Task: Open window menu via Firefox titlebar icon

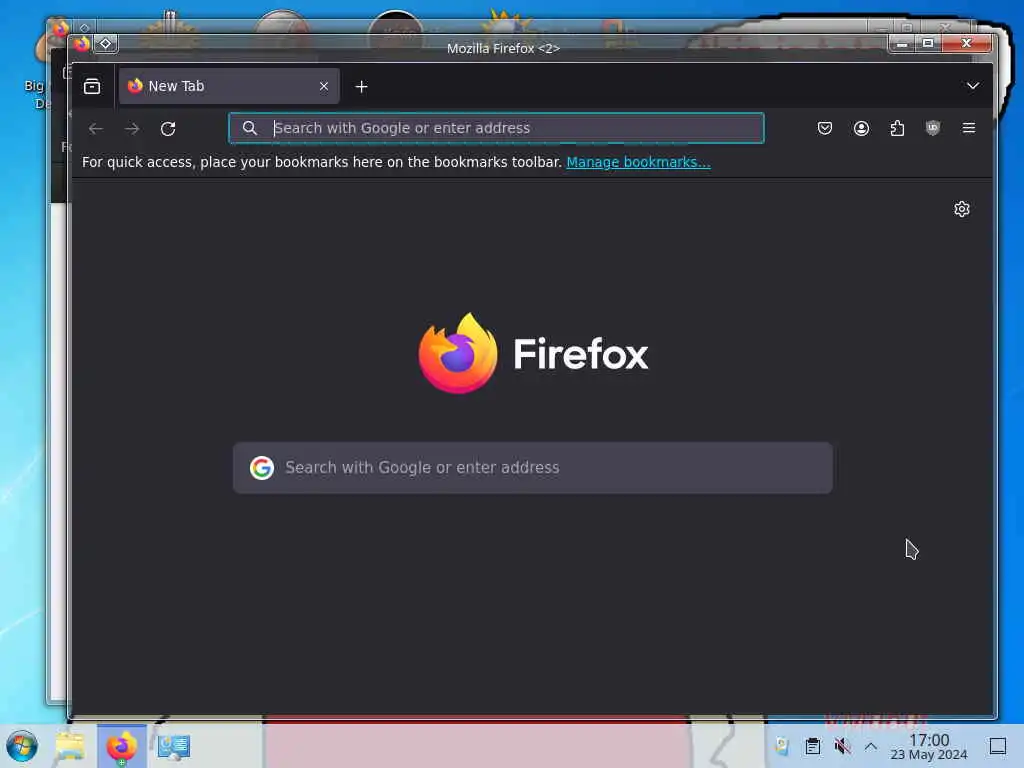Action: click(x=82, y=44)
